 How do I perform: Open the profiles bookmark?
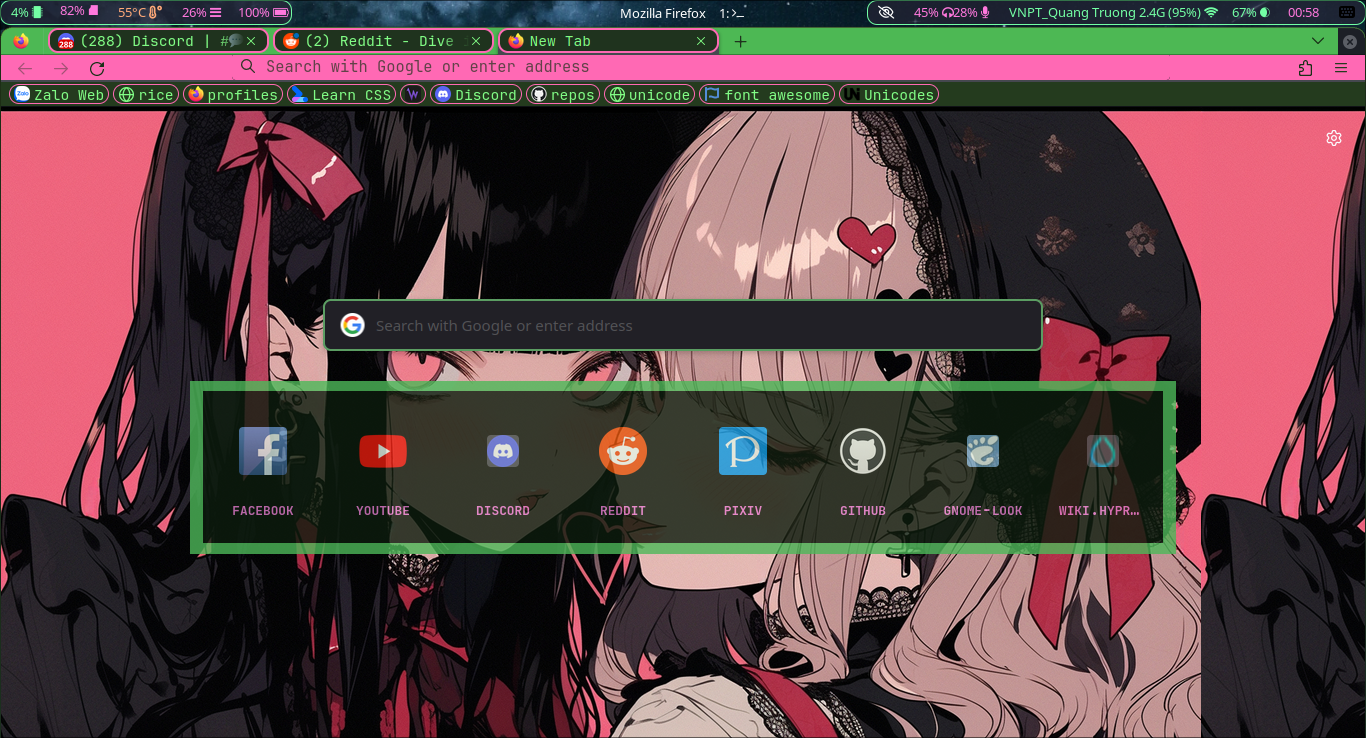(232, 95)
